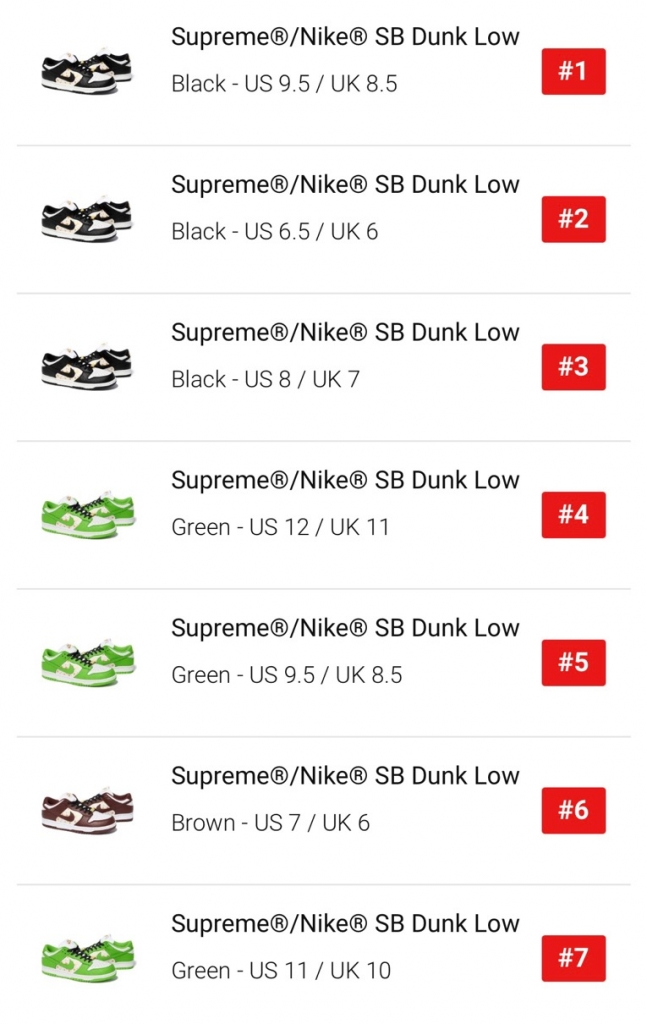The height and width of the screenshot is (1024, 647).
Task: Open the Black US 6.5 sneaker thumbnail
Action: click(x=86, y=217)
